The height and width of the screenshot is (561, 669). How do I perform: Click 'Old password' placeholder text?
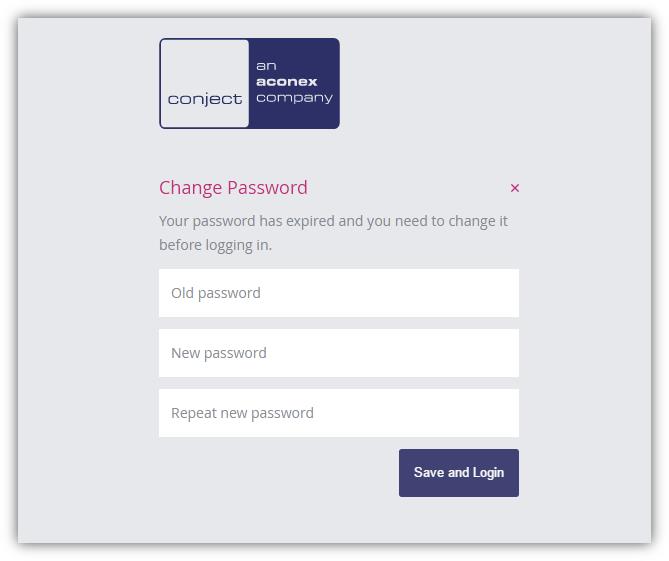click(x=216, y=293)
